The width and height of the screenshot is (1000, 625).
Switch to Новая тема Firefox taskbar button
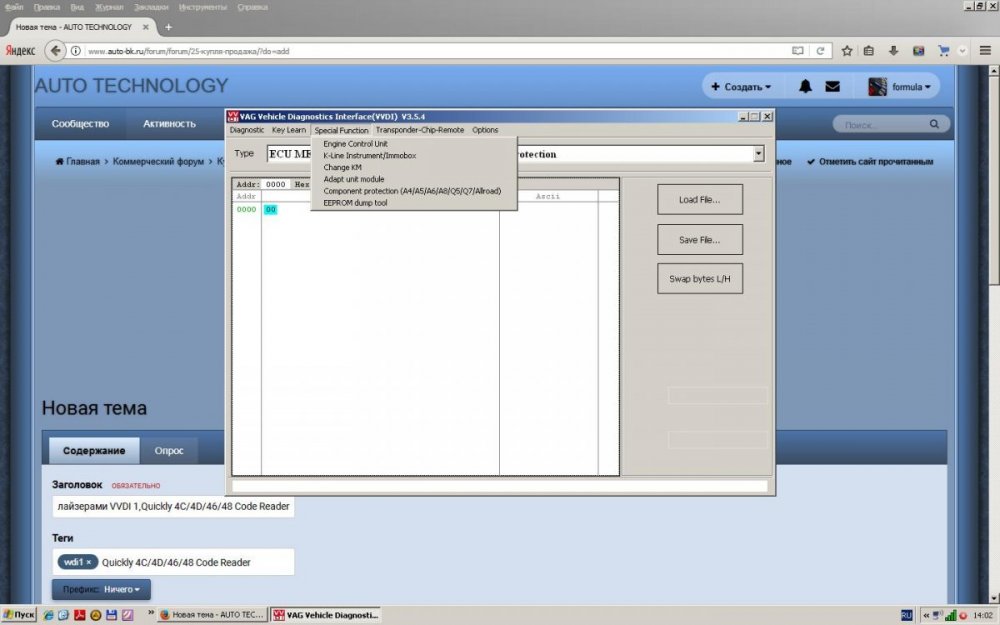click(x=212, y=615)
